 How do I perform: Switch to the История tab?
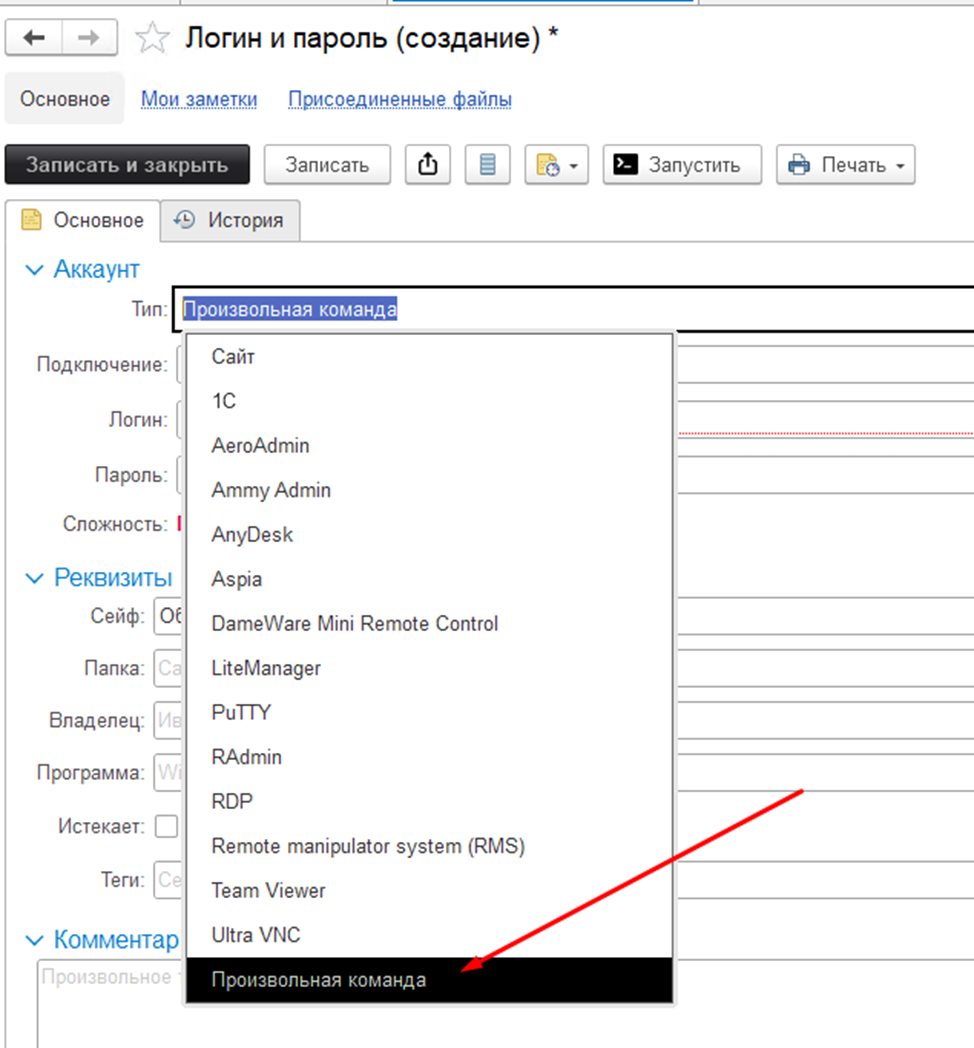pos(230,221)
